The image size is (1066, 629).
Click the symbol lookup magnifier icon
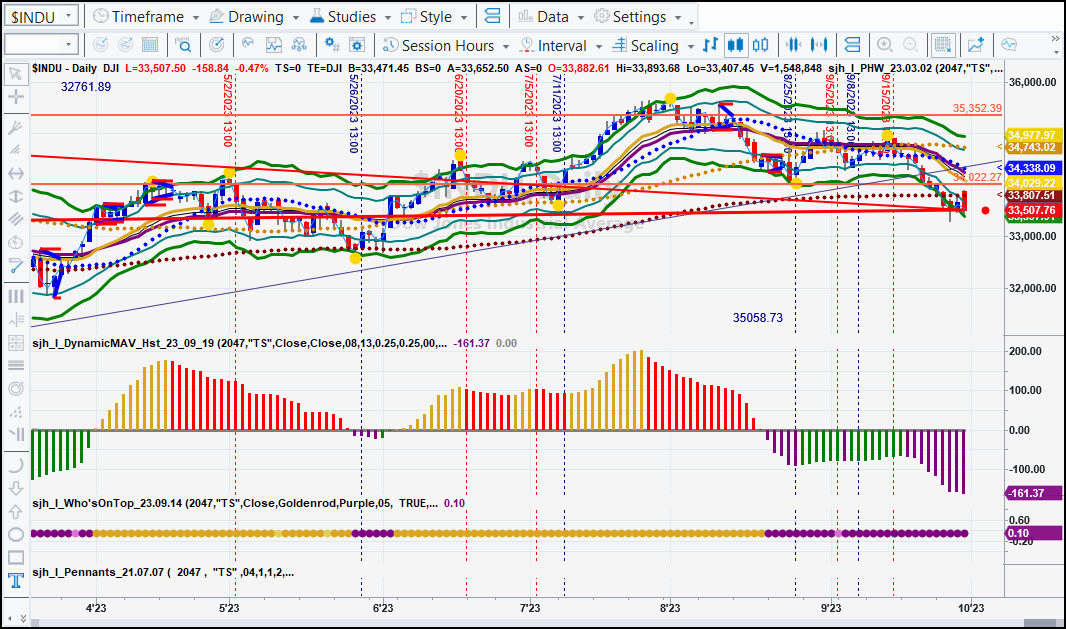(x=183, y=46)
